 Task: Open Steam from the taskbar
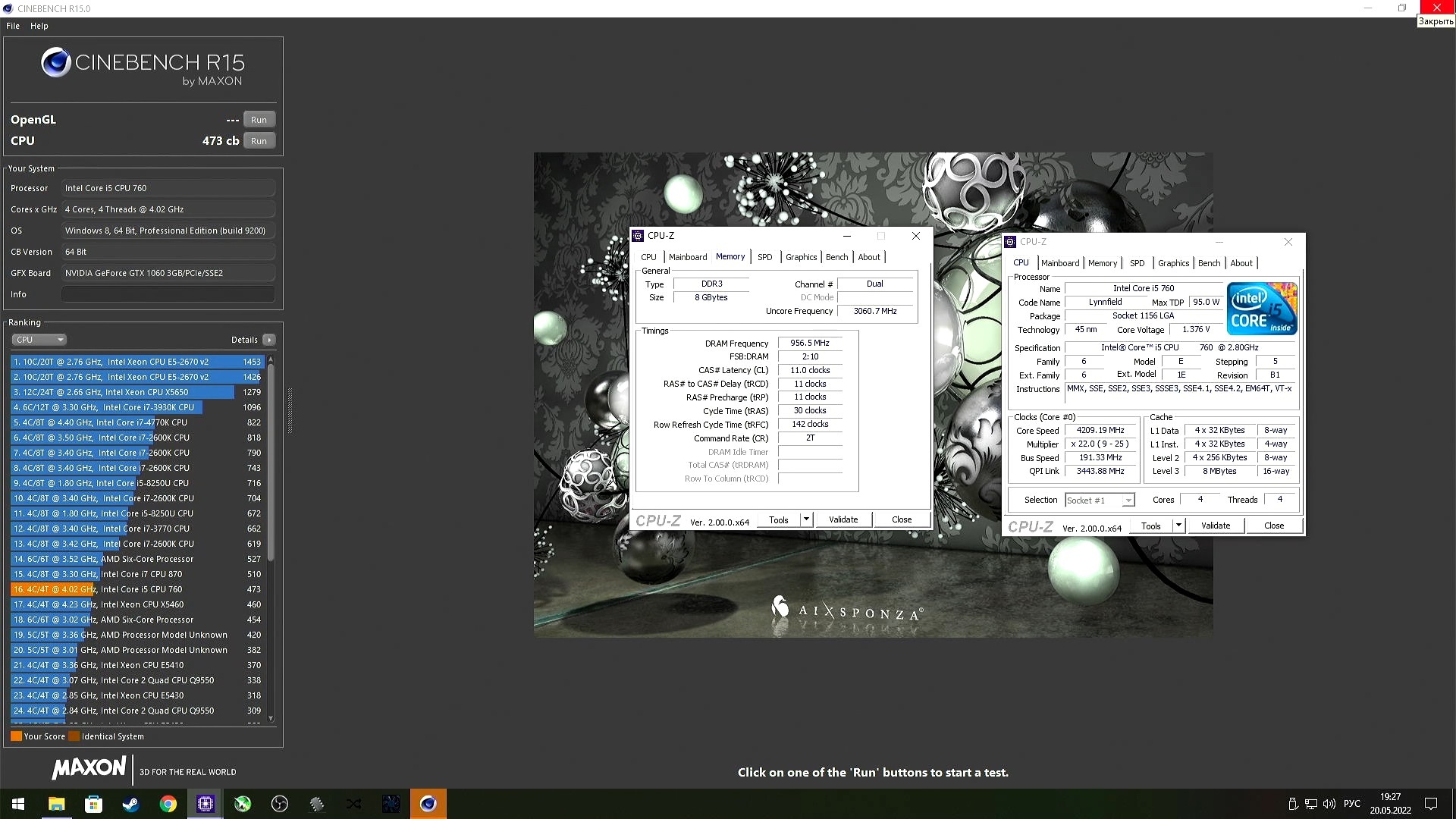click(x=130, y=804)
